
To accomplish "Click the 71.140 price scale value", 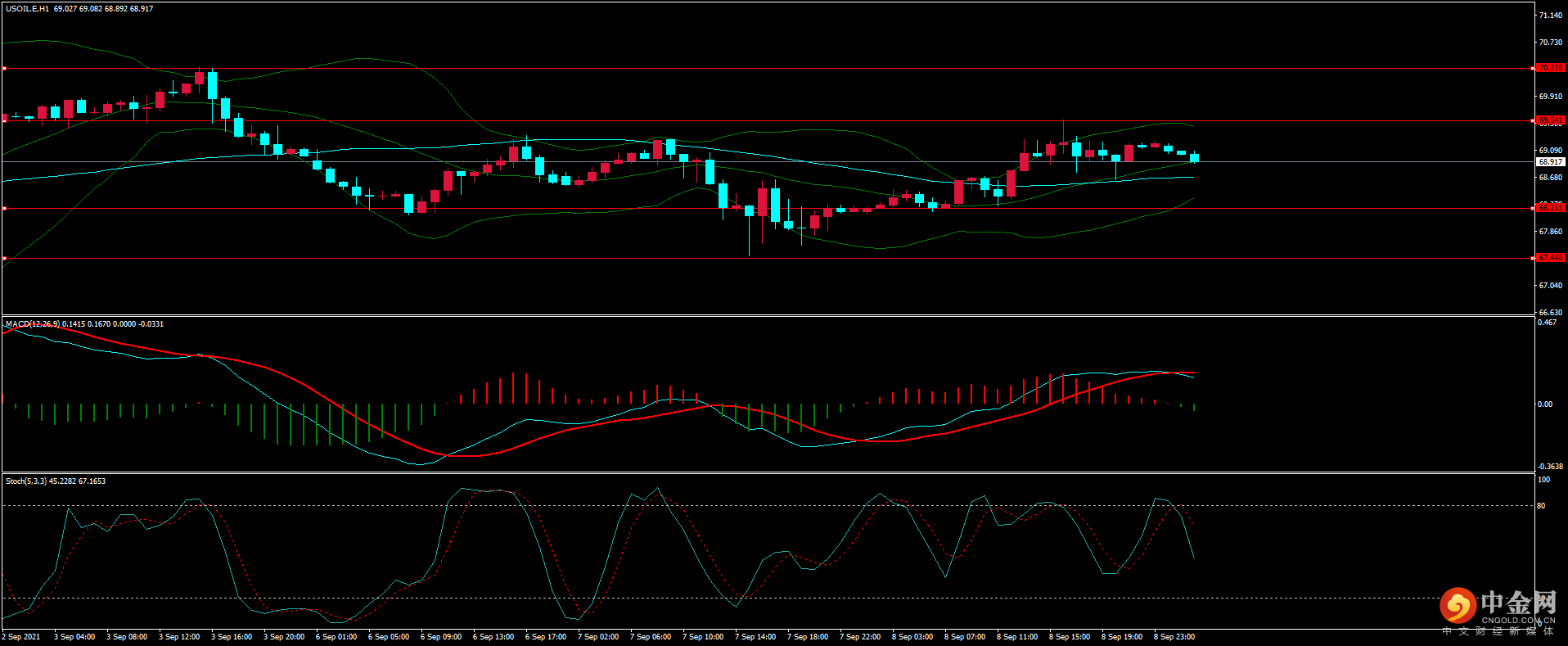I will [x=1550, y=16].
